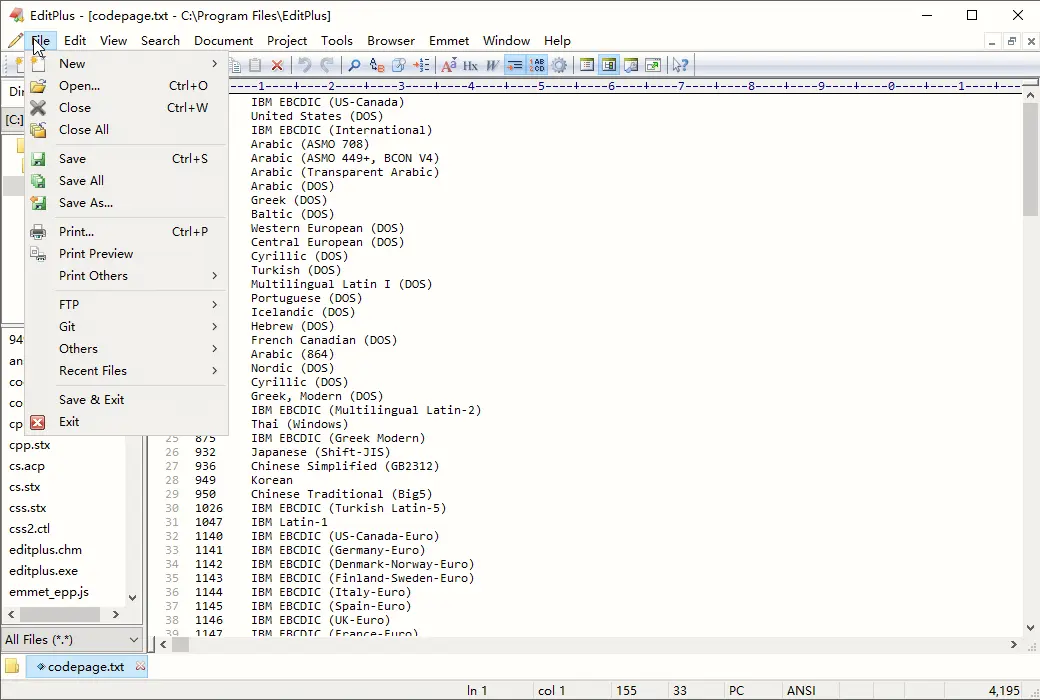Expand the New submenu
The image size is (1040, 700).
127,64
